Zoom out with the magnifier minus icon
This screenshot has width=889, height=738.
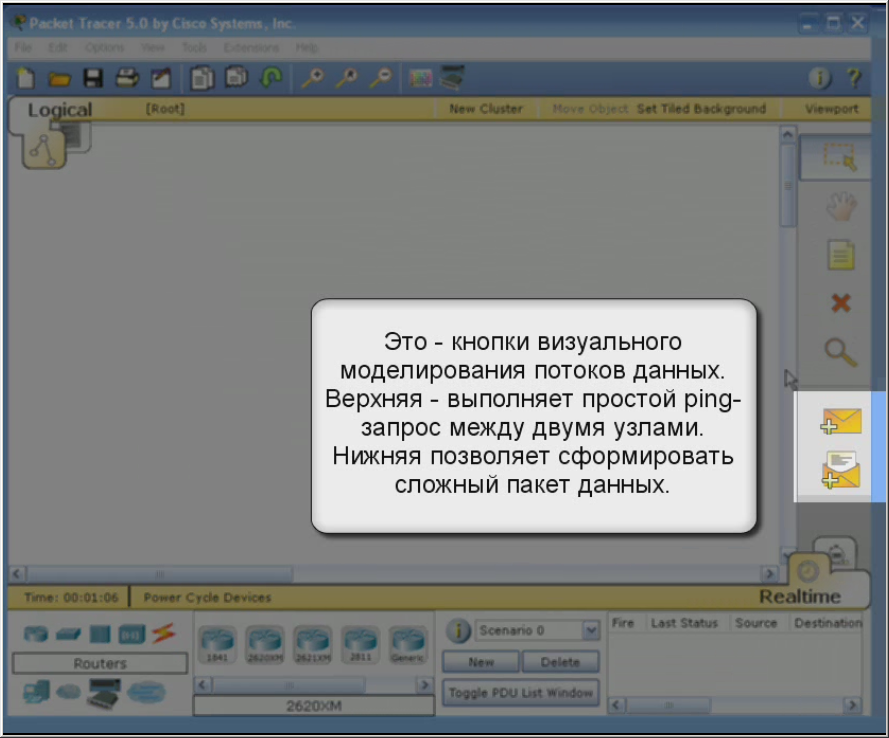[x=380, y=78]
